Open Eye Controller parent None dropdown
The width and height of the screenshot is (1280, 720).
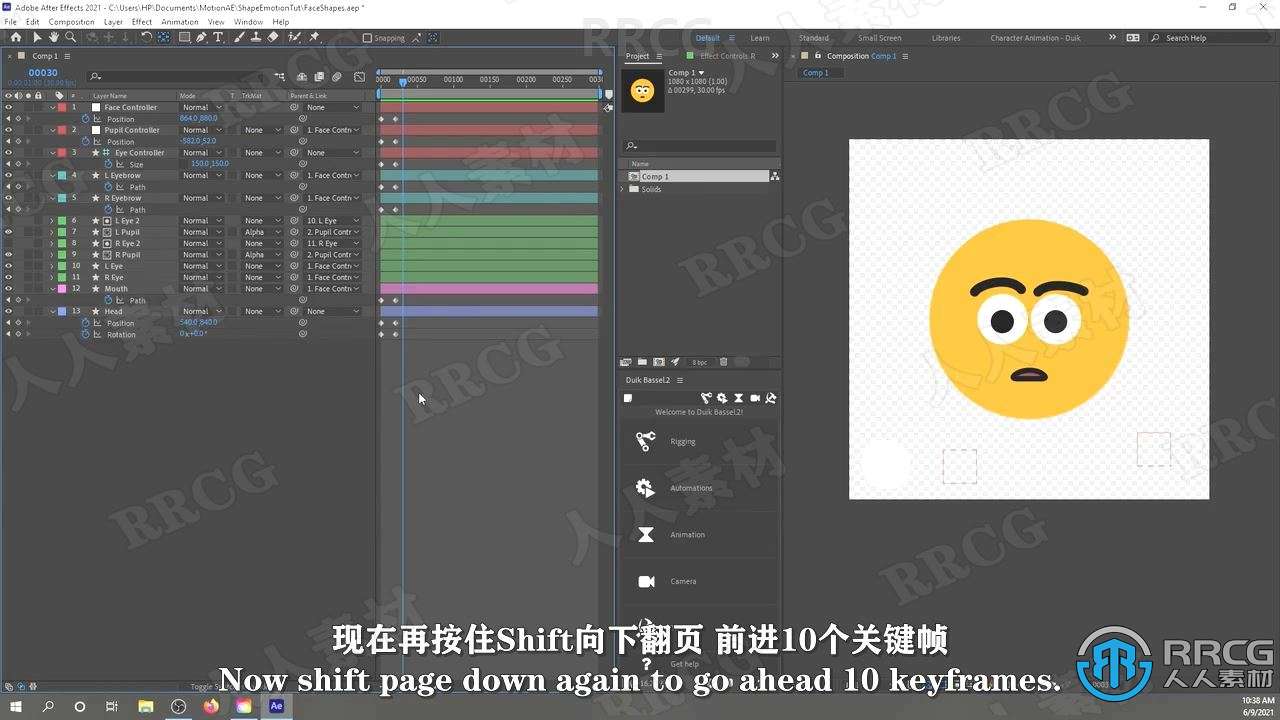coord(333,153)
